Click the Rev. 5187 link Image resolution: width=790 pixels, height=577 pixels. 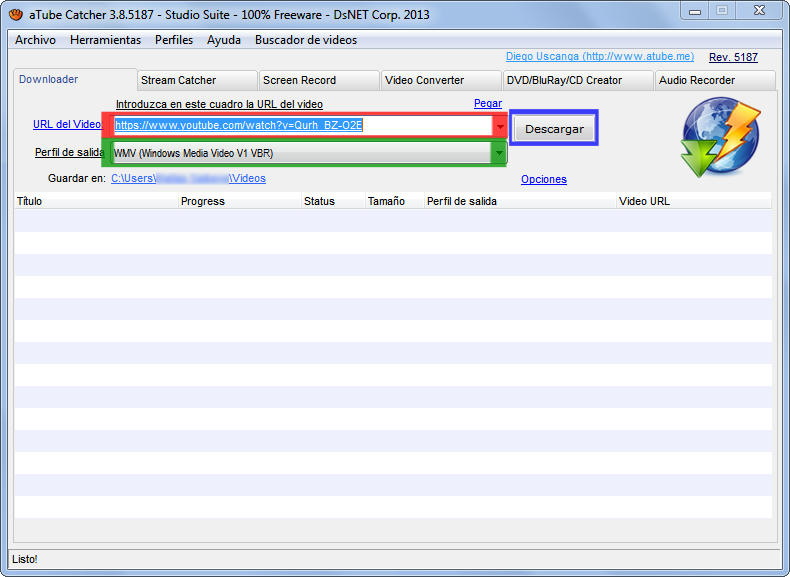733,57
